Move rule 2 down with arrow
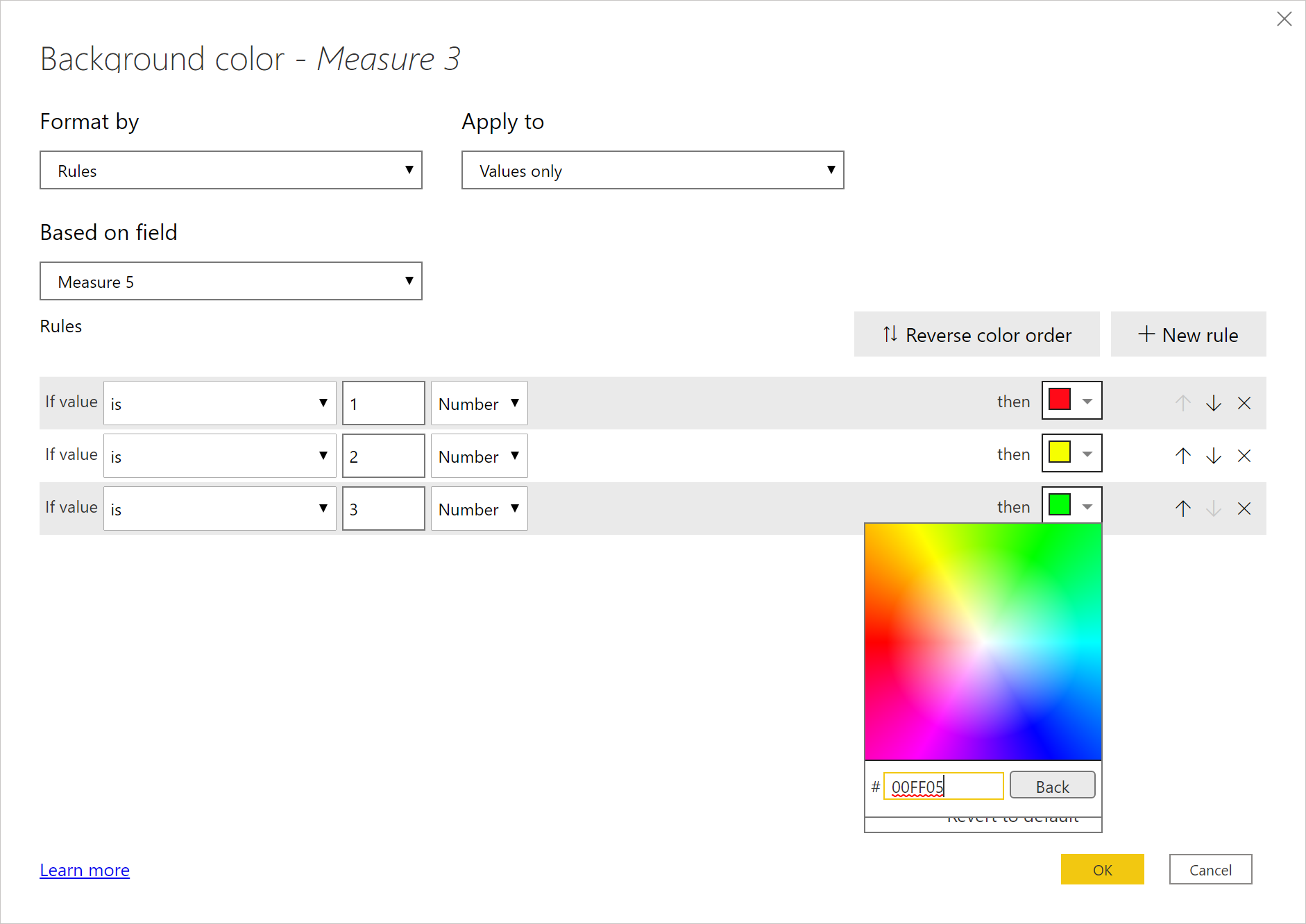Screen dimensions: 1306x924 pos(1214,456)
